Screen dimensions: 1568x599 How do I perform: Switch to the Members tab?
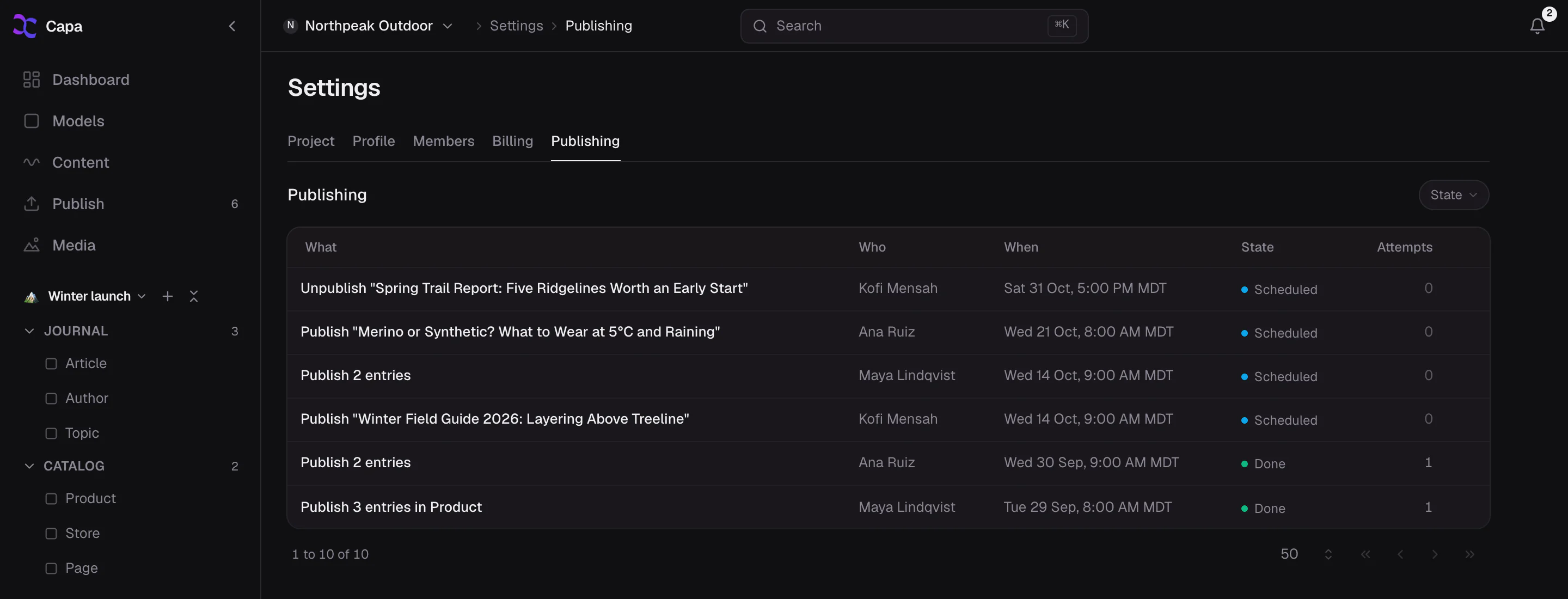click(443, 141)
